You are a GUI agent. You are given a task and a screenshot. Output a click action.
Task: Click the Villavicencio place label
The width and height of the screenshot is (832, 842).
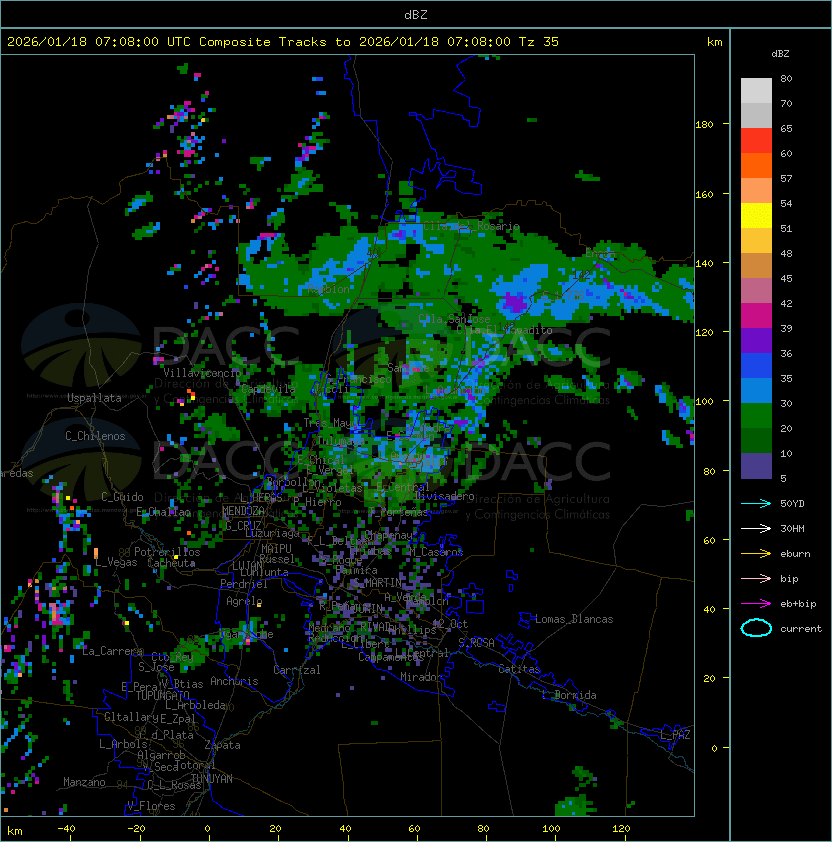click(202, 373)
